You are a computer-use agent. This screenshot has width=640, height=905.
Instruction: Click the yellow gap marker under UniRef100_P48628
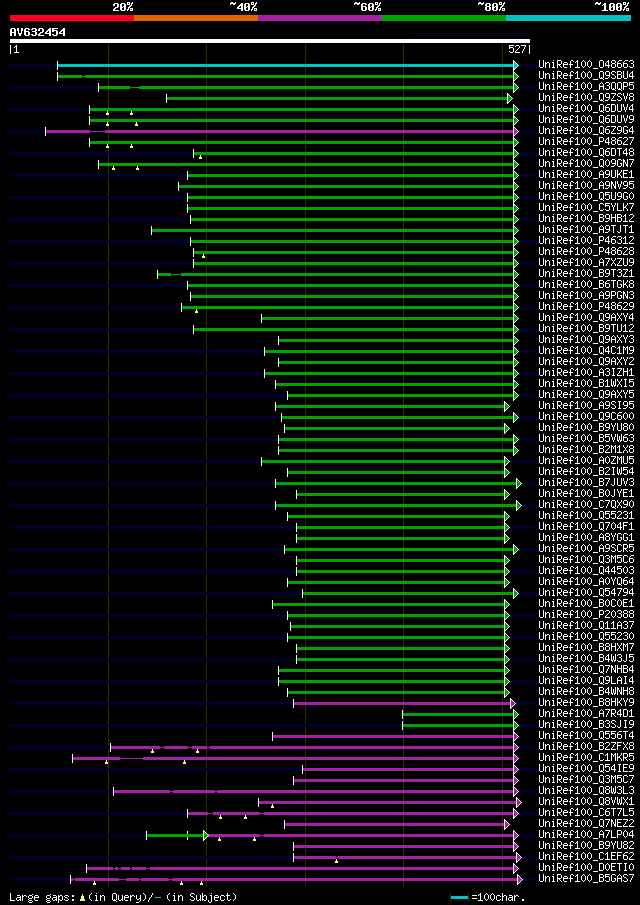tap(203, 256)
